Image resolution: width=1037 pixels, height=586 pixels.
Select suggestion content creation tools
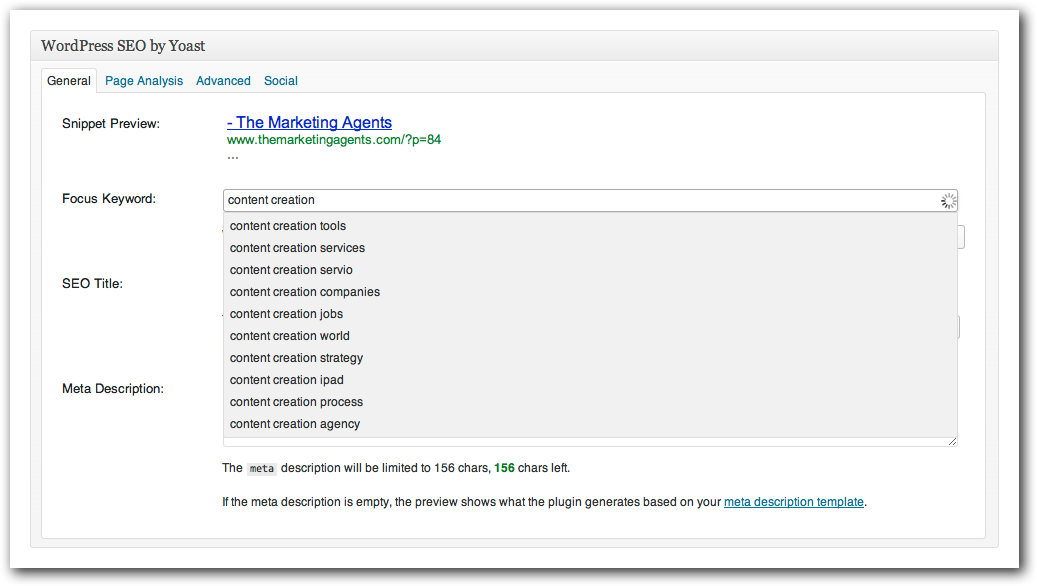(x=590, y=226)
